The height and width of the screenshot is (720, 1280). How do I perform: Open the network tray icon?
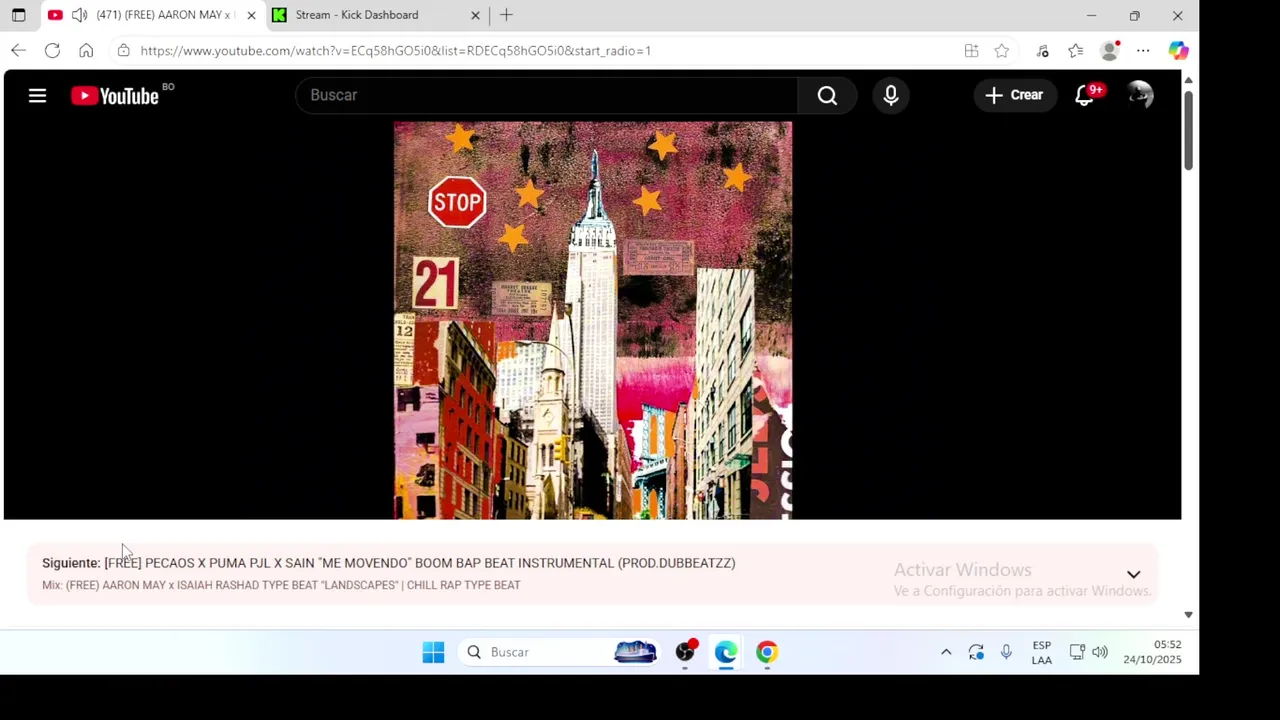coord(1077,652)
